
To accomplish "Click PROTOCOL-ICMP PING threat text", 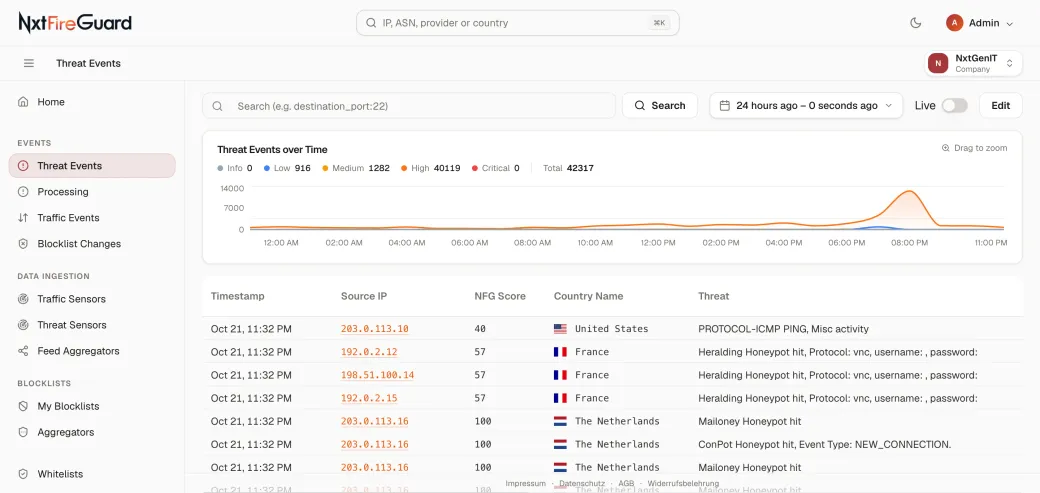I will coord(783,328).
